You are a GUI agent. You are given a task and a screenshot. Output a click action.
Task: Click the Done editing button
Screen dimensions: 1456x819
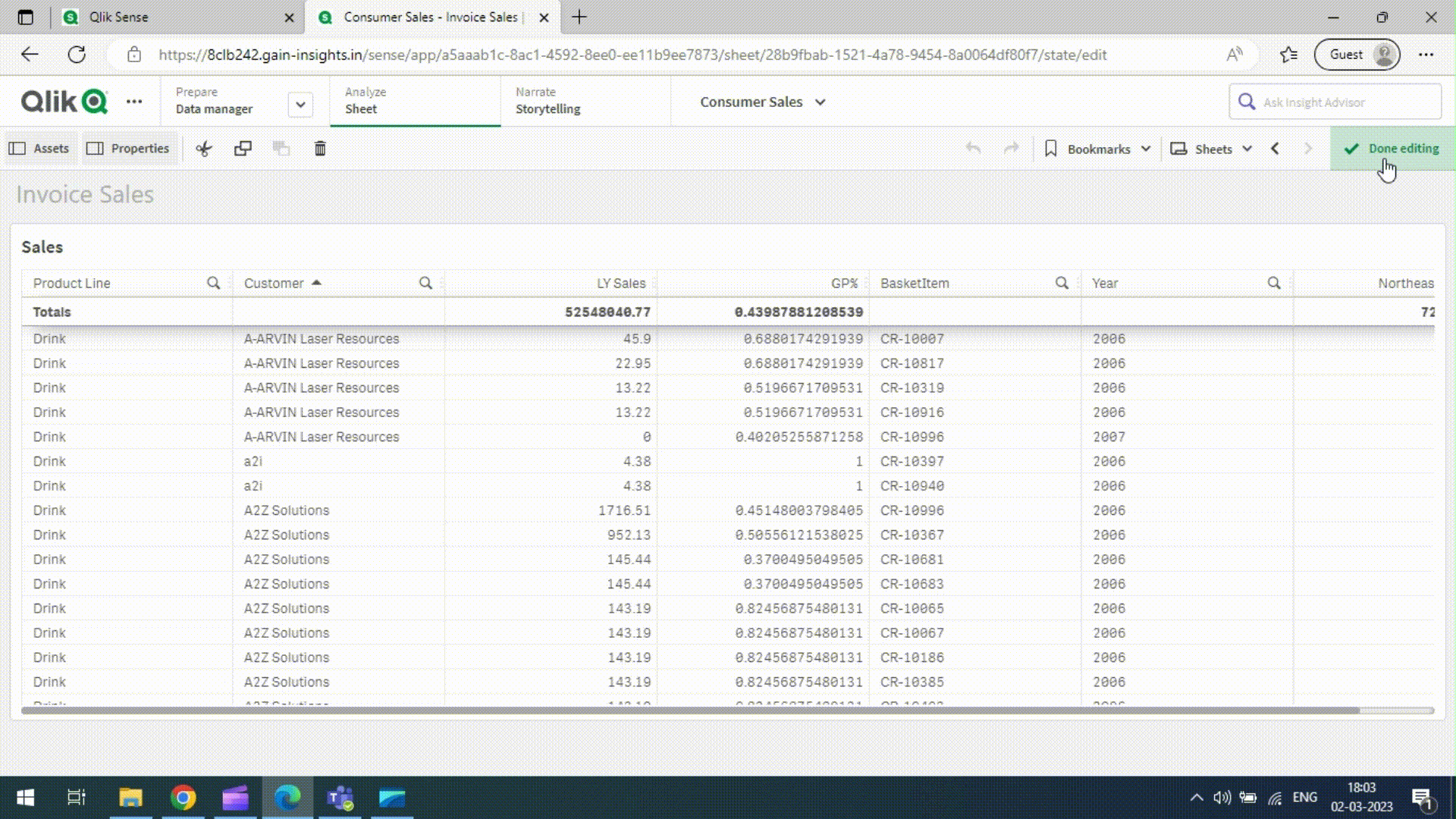(1392, 149)
